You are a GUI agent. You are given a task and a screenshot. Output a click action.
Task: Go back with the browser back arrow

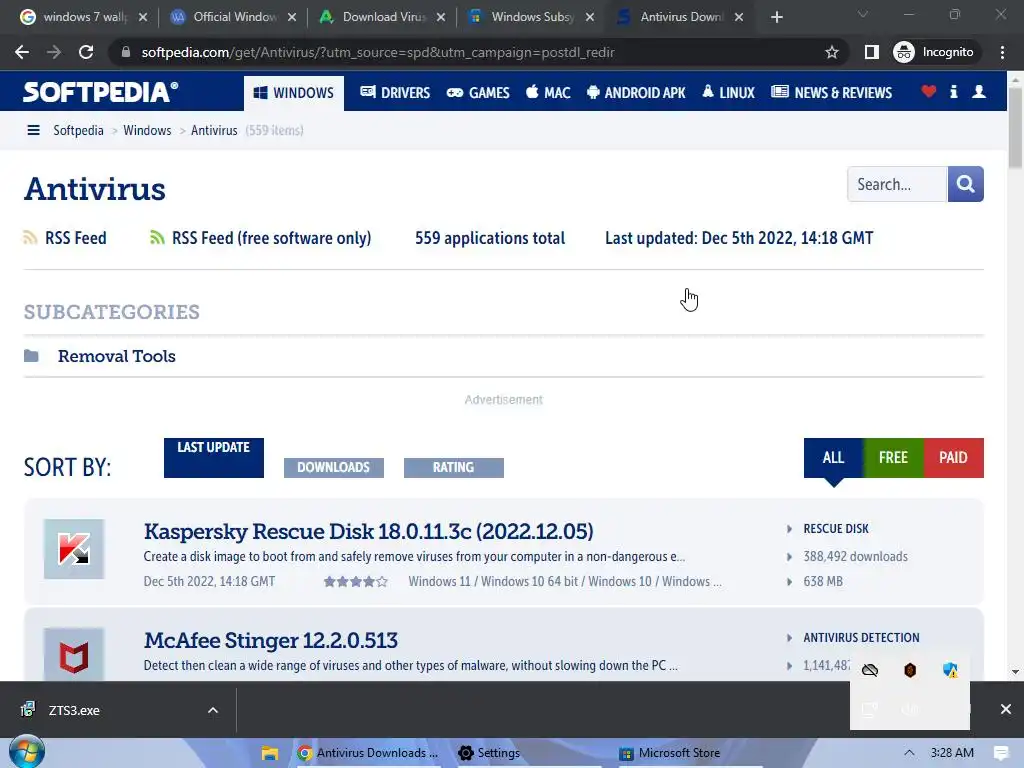[x=22, y=52]
